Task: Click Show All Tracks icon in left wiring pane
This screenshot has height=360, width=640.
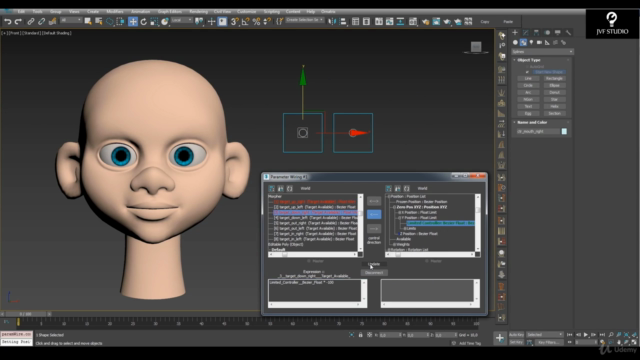Action: tap(272, 188)
